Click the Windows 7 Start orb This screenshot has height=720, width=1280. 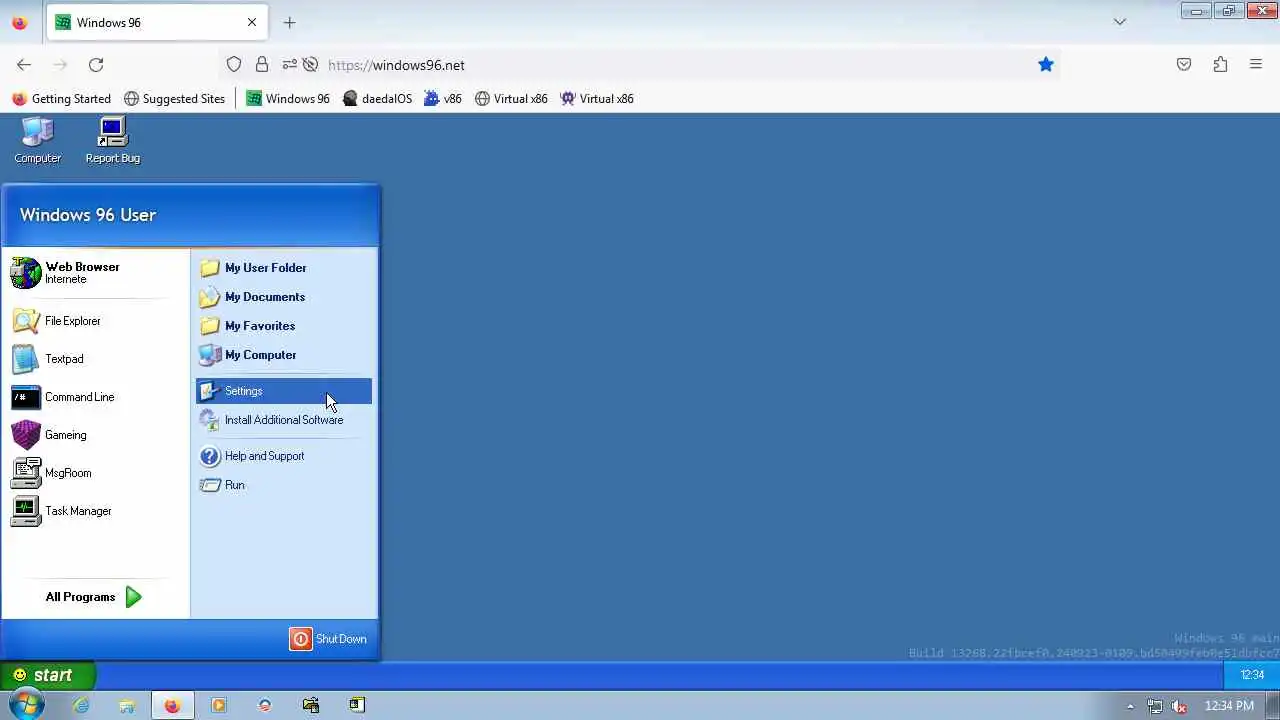25,705
